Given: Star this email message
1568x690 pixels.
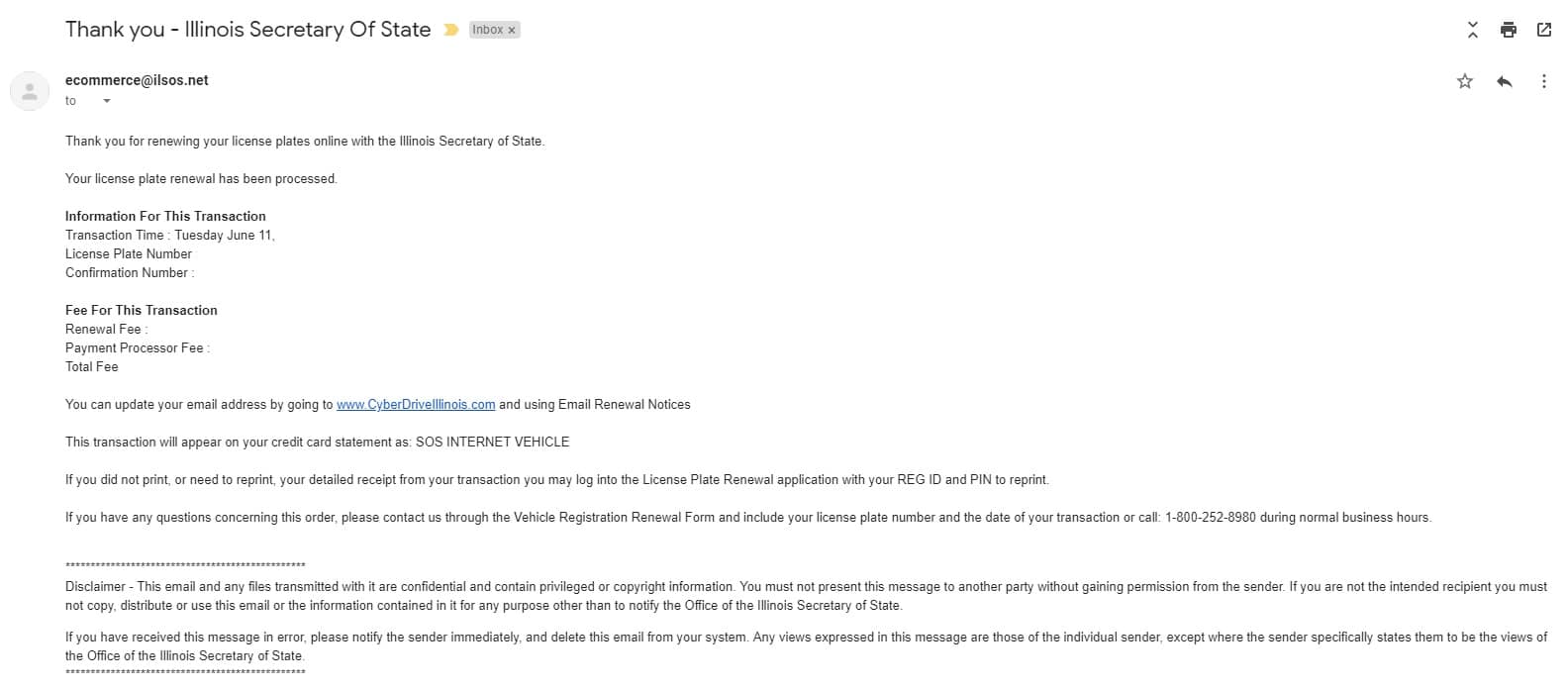Looking at the screenshot, I should click(1464, 81).
